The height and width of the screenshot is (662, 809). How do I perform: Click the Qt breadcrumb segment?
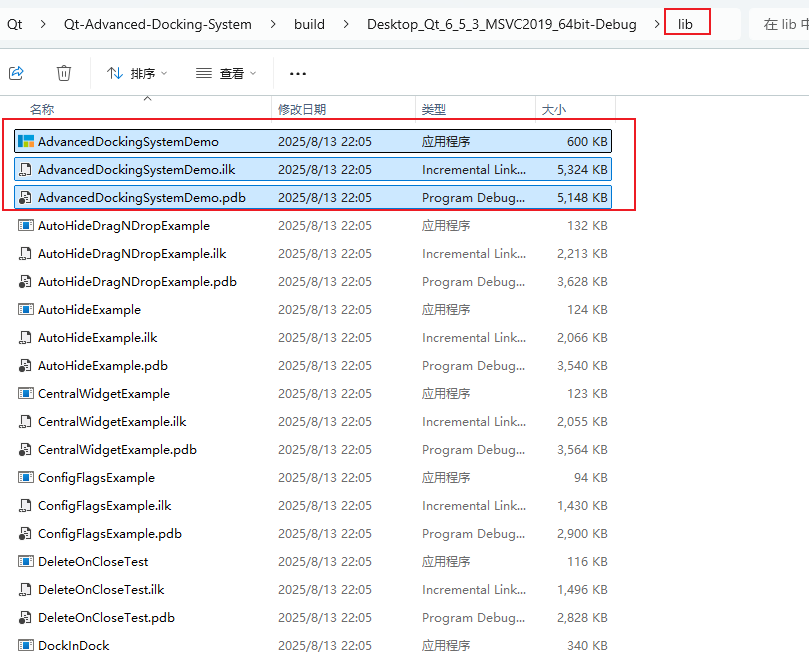pyautogui.click(x=14, y=24)
